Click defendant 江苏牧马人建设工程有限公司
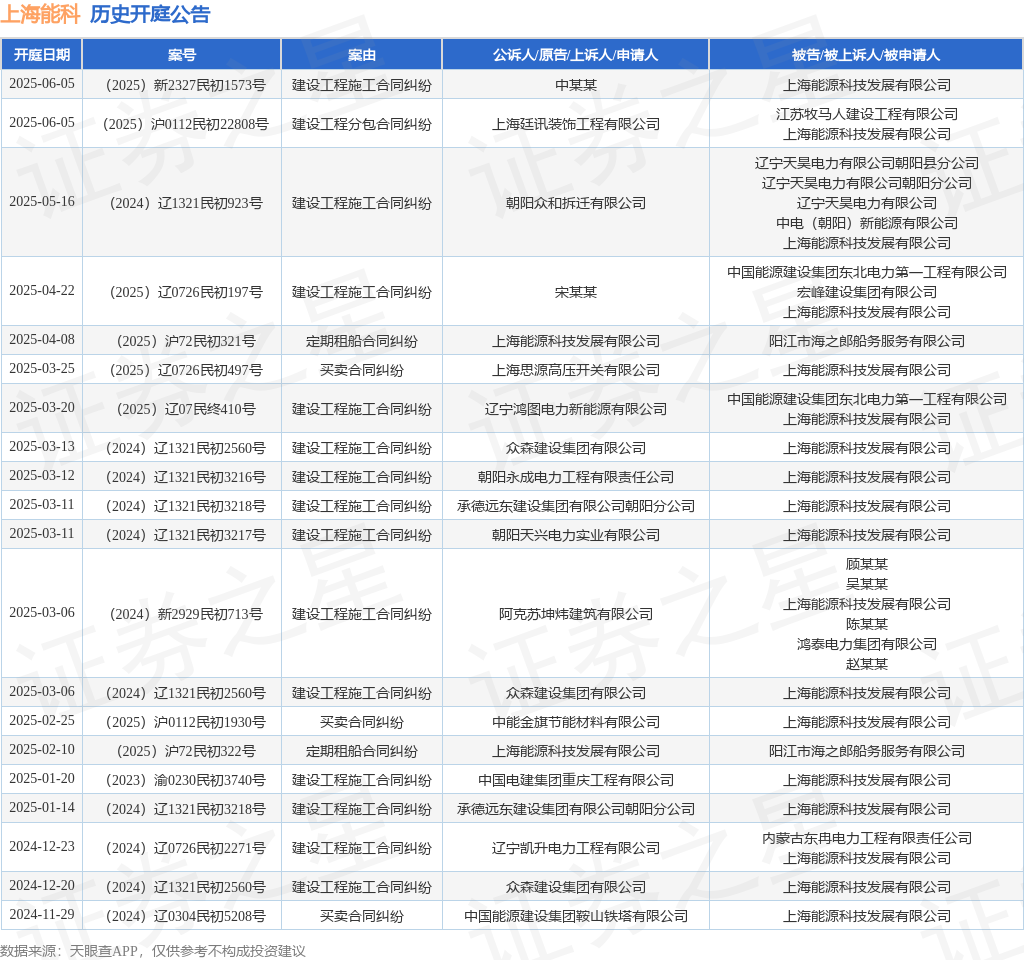The height and width of the screenshot is (960, 1024). pyautogui.click(x=867, y=114)
